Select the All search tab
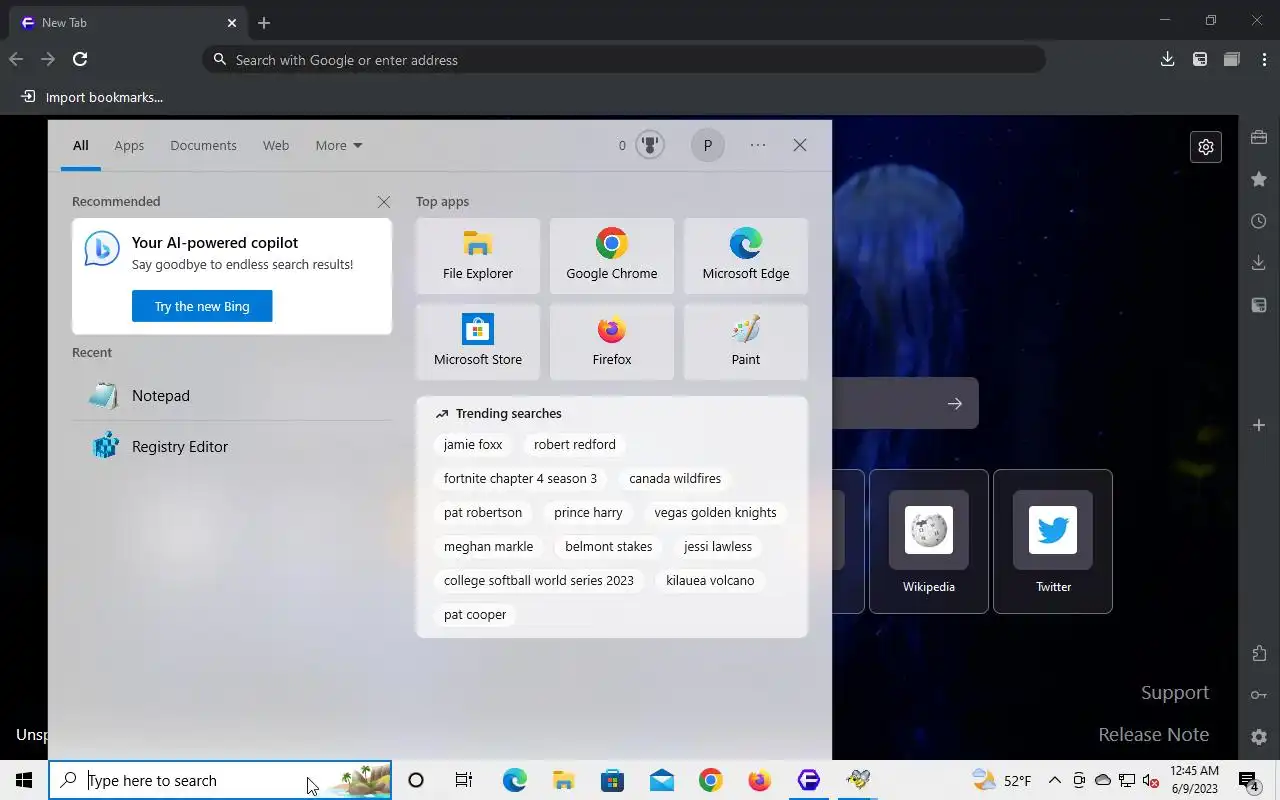Viewport: 1280px width, 800px height. point(81,145)
